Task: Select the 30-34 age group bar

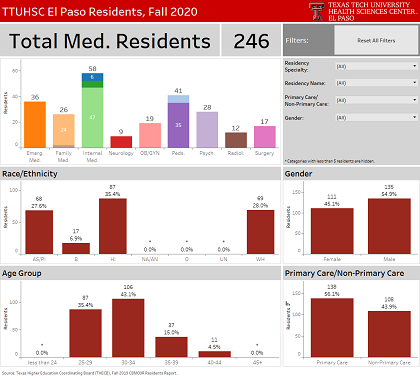Action: [x=128, y=328]
